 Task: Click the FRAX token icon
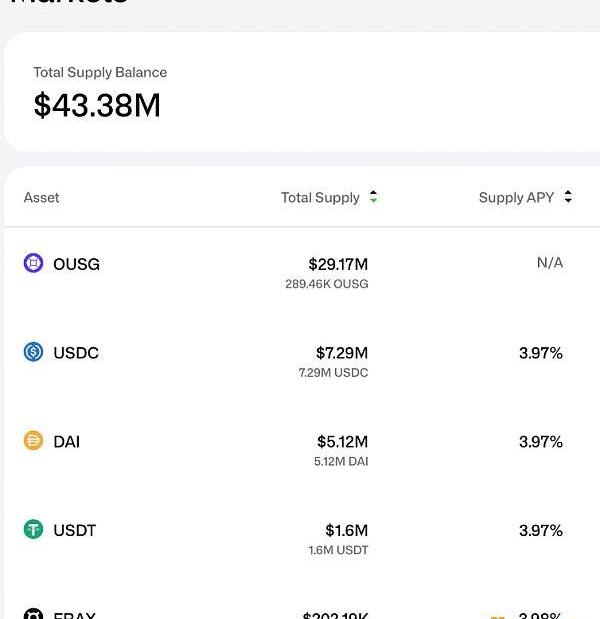33,614
